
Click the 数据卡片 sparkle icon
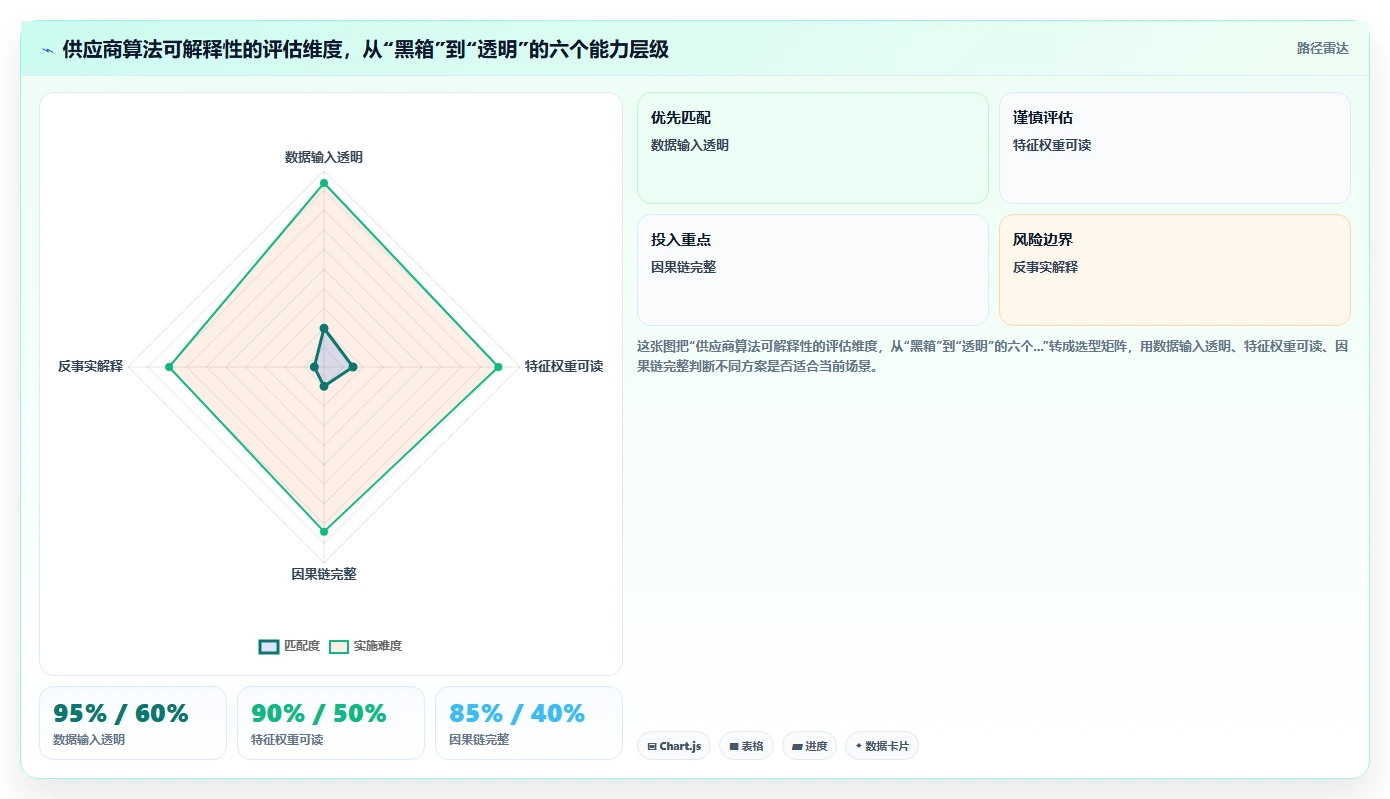(x=859, y=746)
